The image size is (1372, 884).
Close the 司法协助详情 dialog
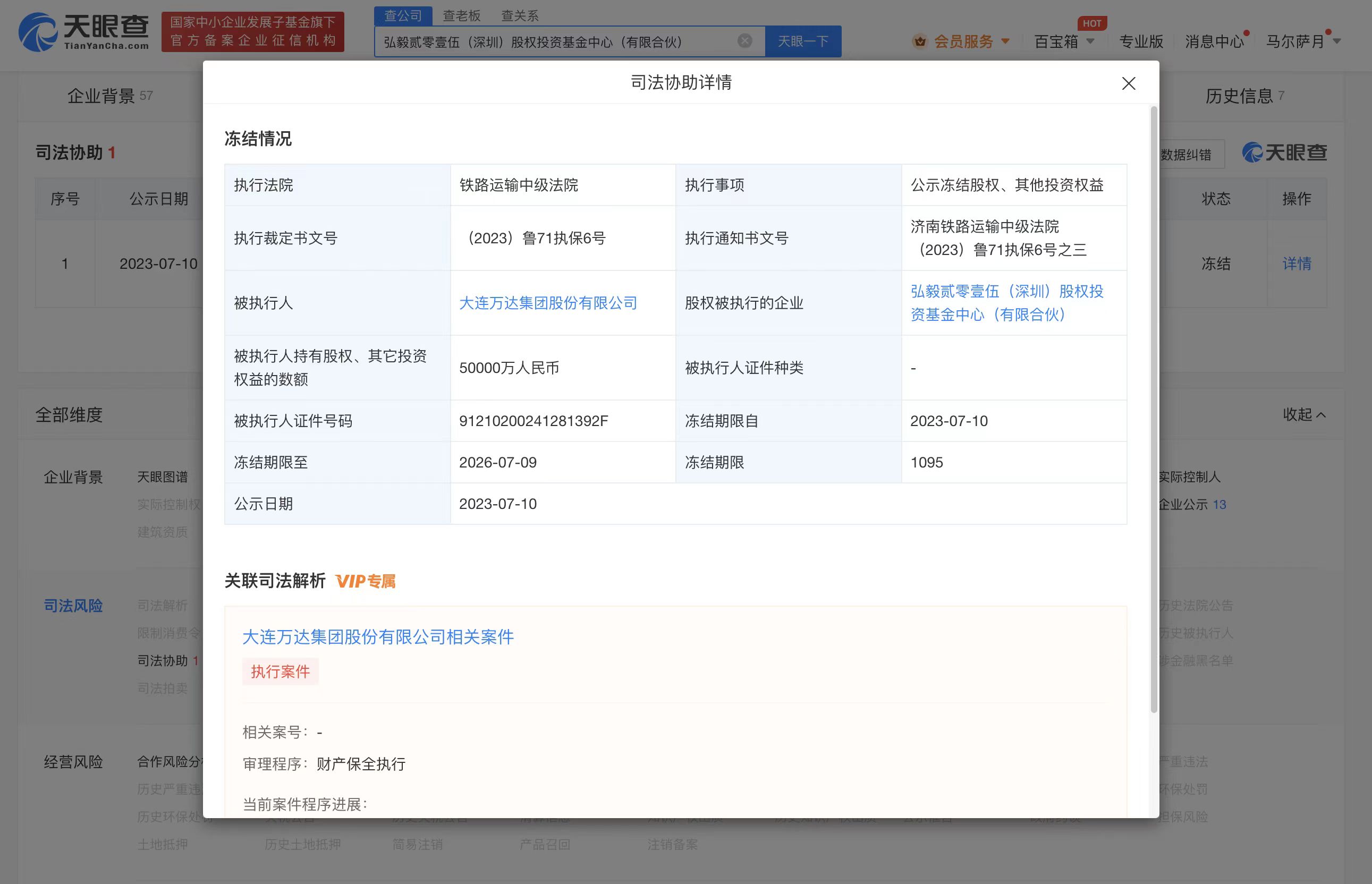click(1129, 83)
